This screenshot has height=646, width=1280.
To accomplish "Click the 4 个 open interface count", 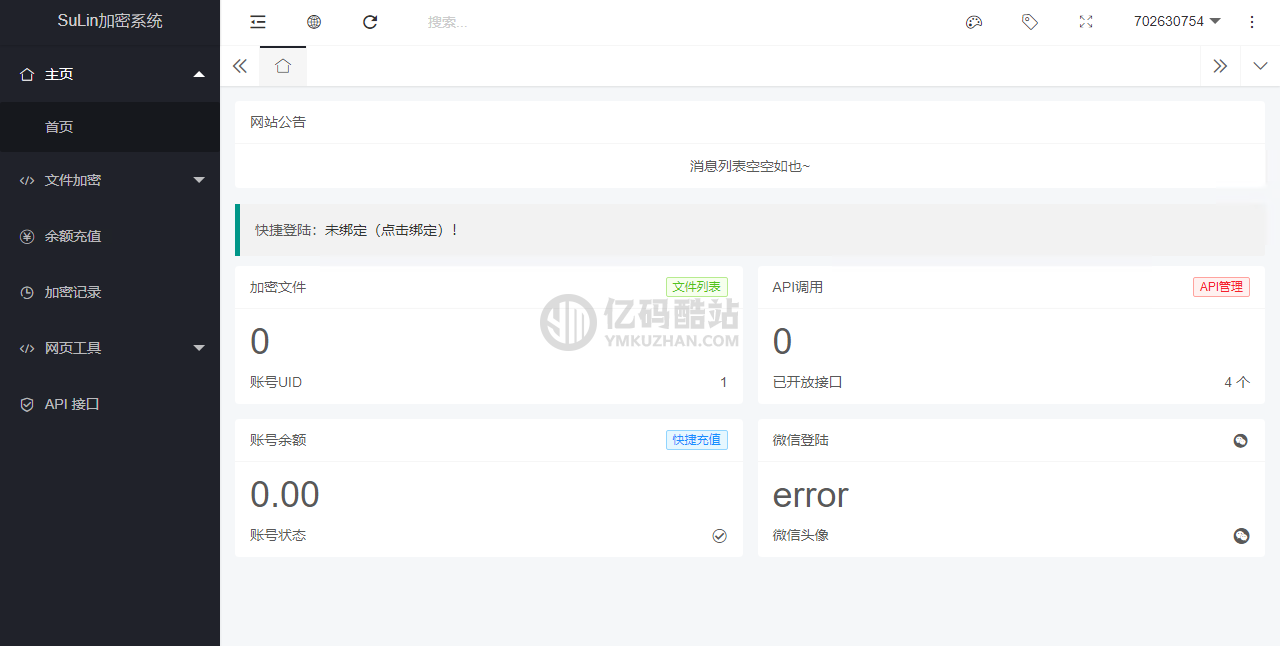I will 1237,382.
